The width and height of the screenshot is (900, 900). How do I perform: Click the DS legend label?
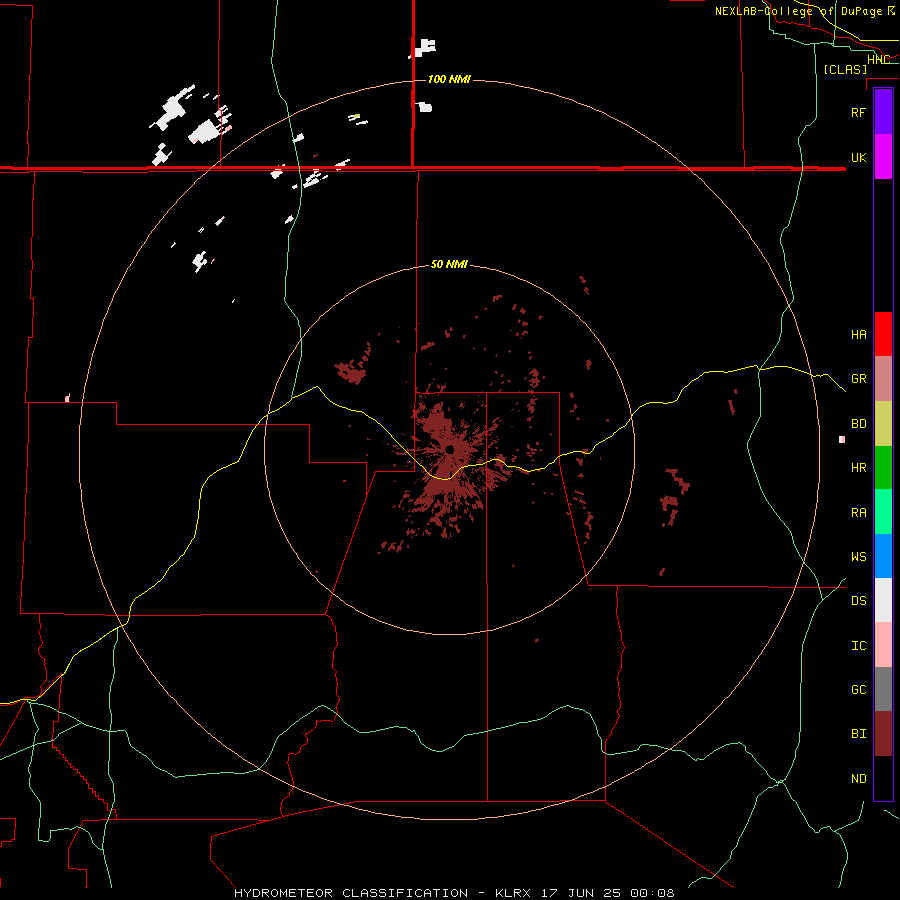pyautogui.click(x=858, y=600)
